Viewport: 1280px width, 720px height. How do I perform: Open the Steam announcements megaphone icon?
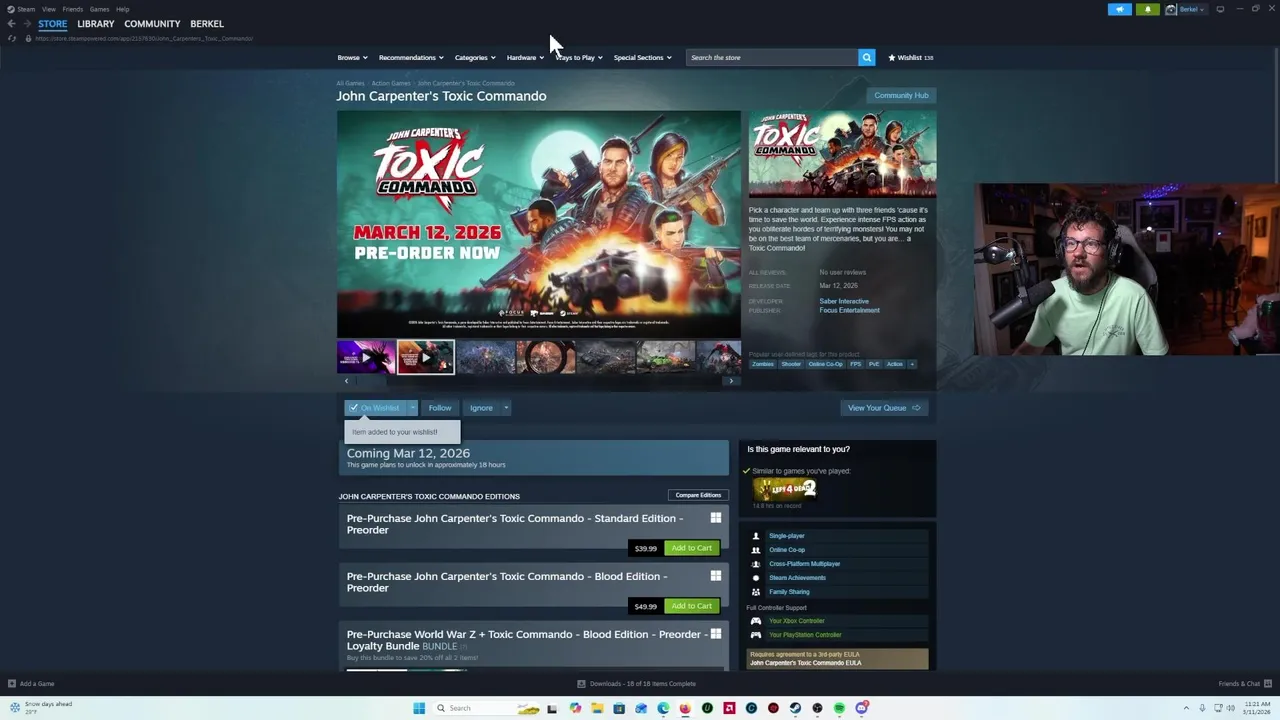coord(1119,9)
